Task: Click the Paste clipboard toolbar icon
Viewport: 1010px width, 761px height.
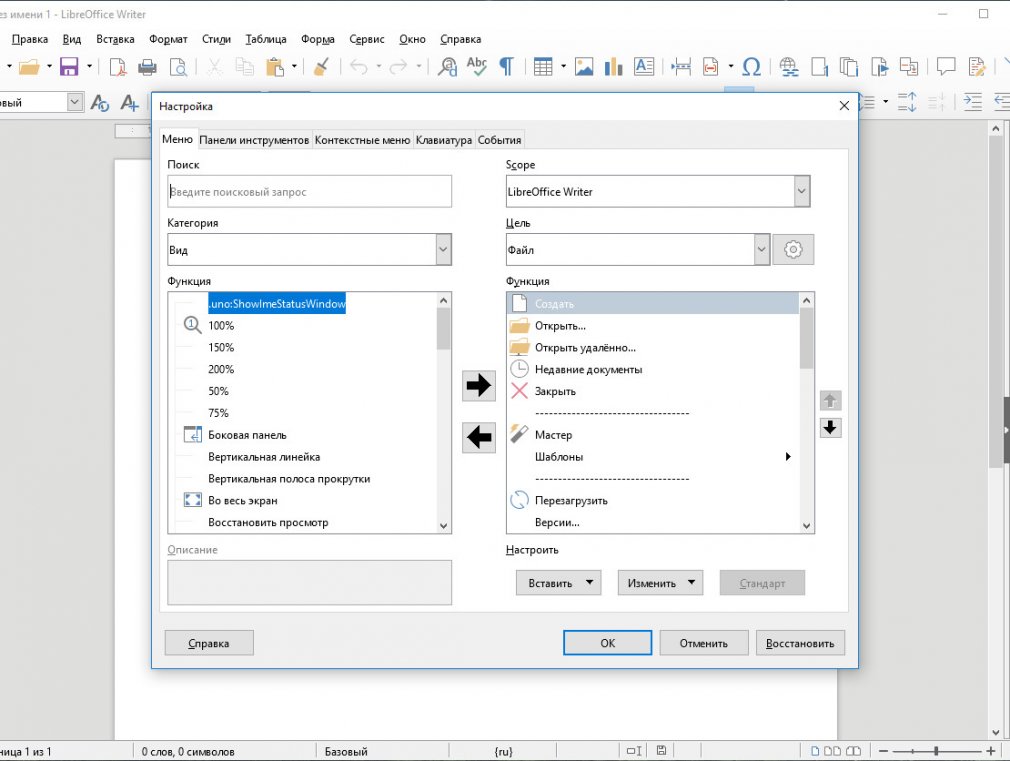Action: [275, 66]
